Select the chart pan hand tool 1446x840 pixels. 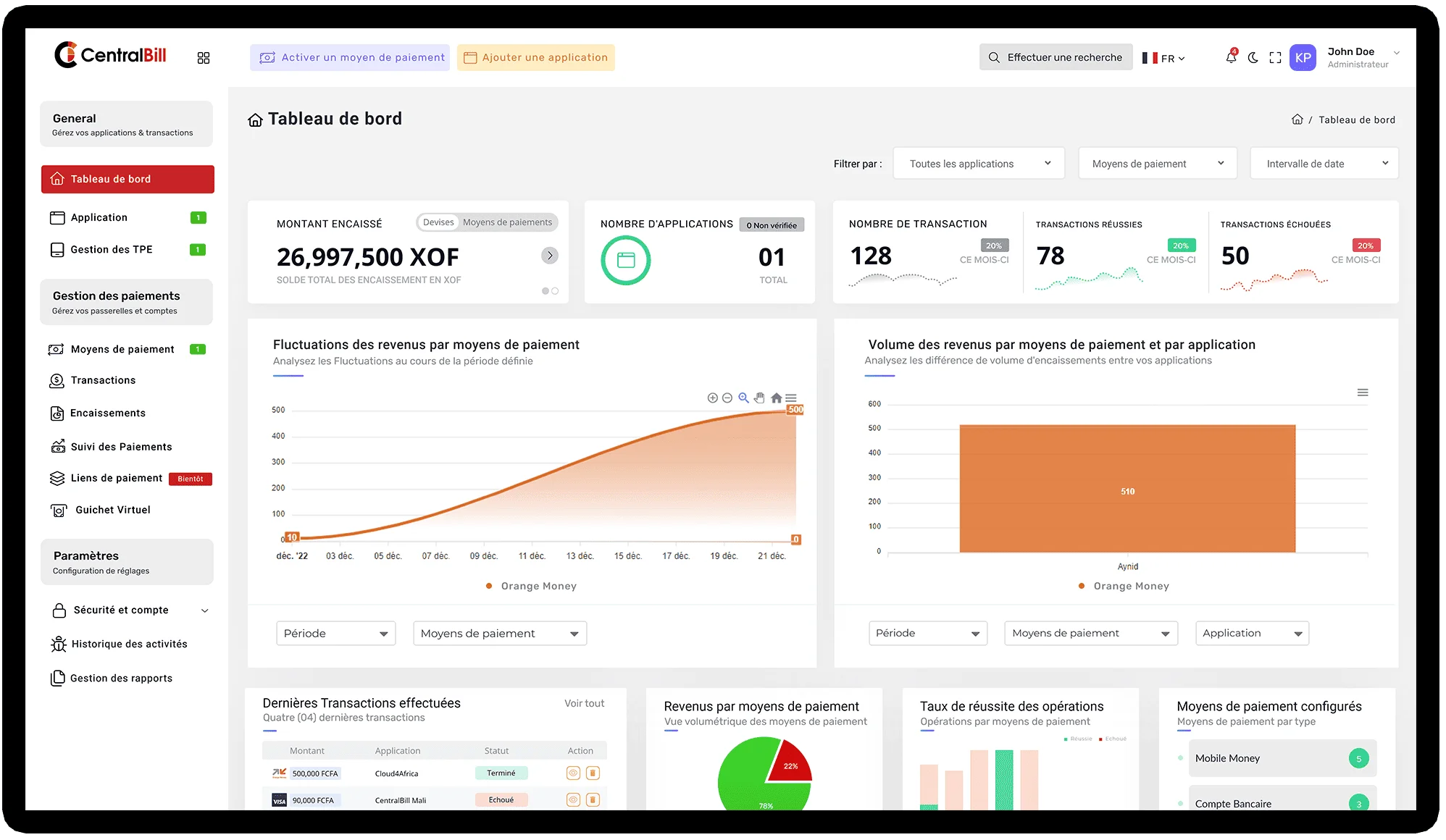point(759,398)
